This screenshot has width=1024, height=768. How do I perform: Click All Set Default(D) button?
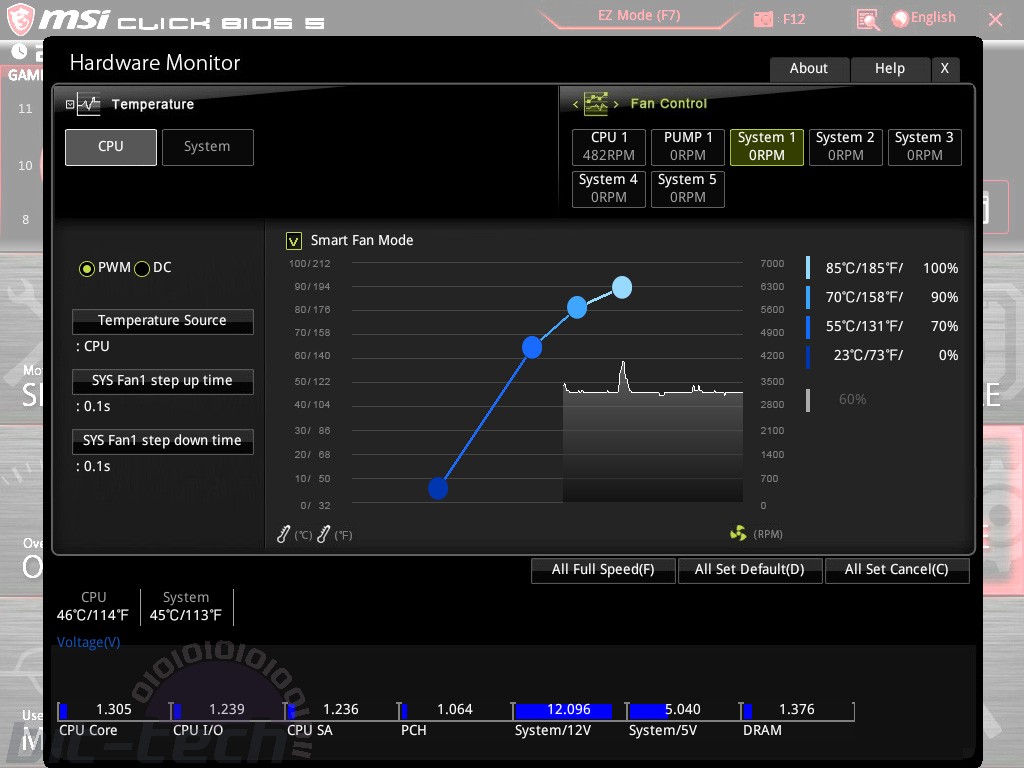[750, 569]
